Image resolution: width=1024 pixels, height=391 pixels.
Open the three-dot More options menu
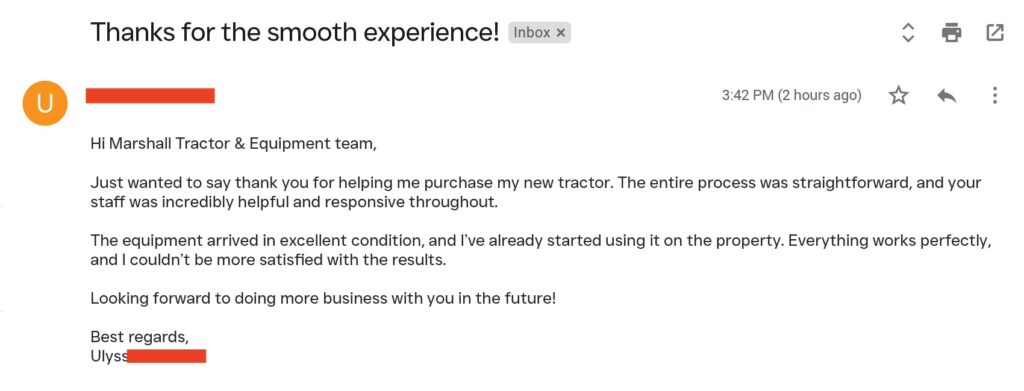coord(994,96)
